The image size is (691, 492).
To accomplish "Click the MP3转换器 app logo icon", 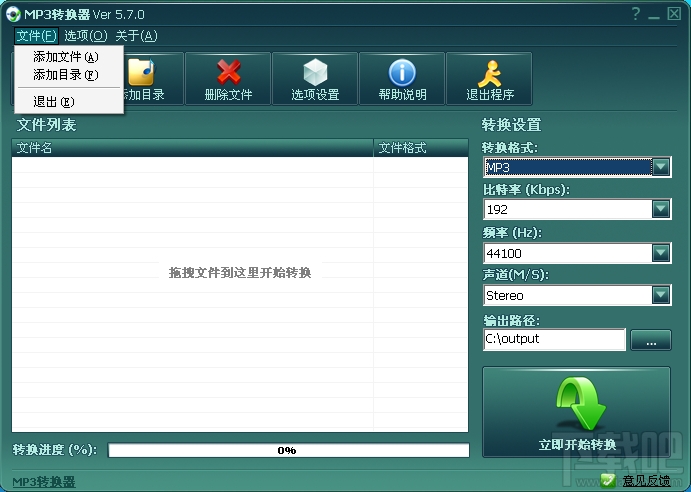I will [13, 14].
